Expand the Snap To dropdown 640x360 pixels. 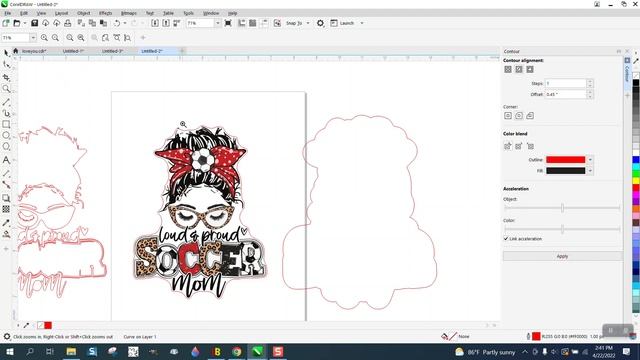(308, 23)
